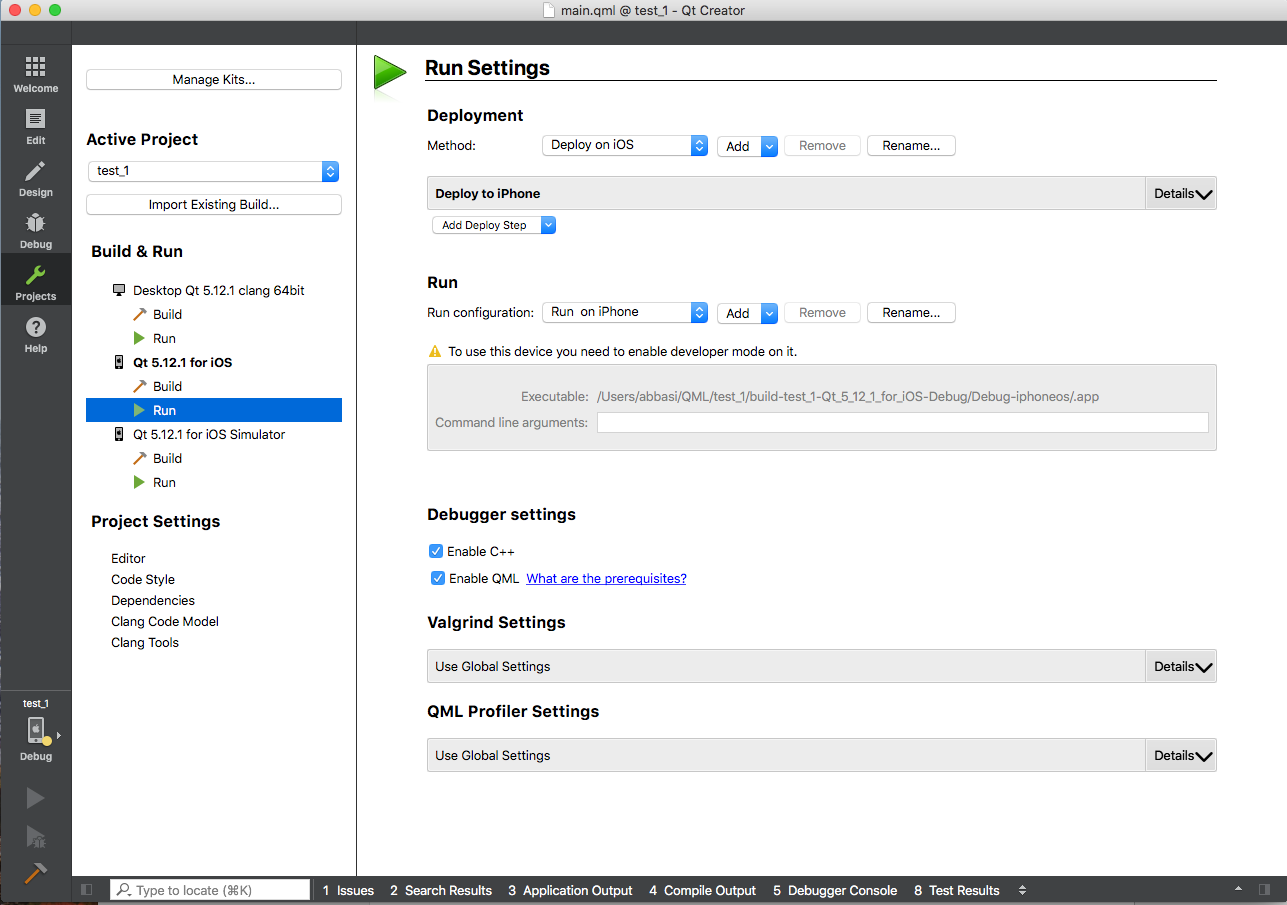This screenshot has height=905, width=1287.
Task: Switch to Debug mode in sidebar
Action: click(x=35, y=230)
